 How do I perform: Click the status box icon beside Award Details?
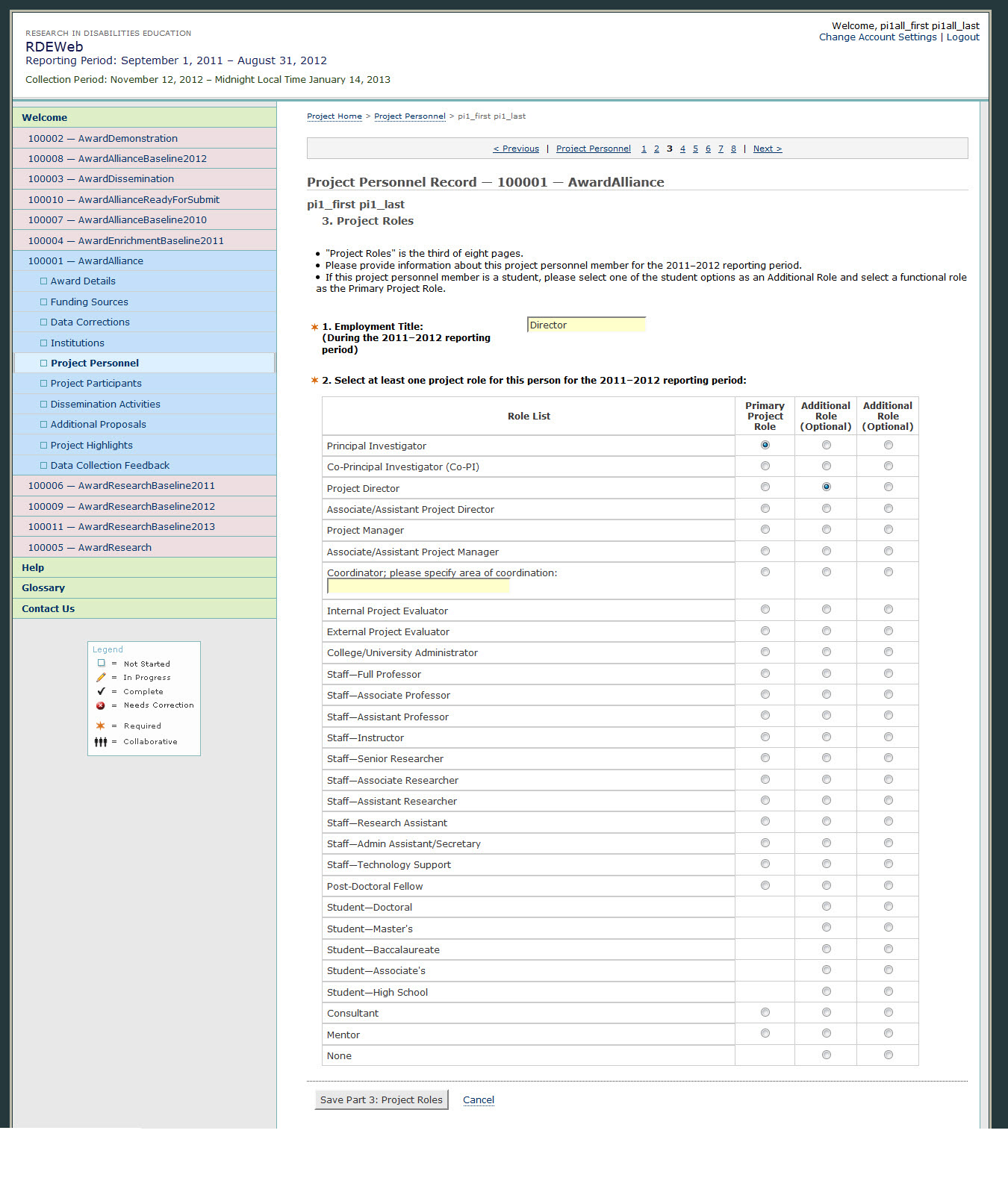[44, 281]
